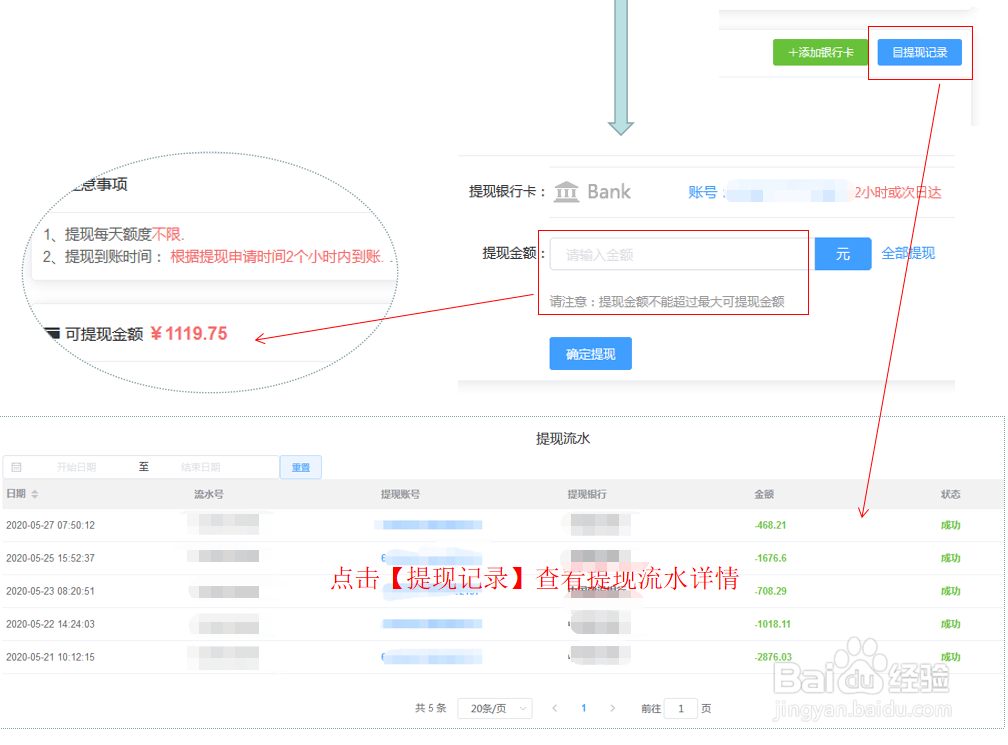Expand the page size selector chevron
1008x745 pixels.
point(522,707)
